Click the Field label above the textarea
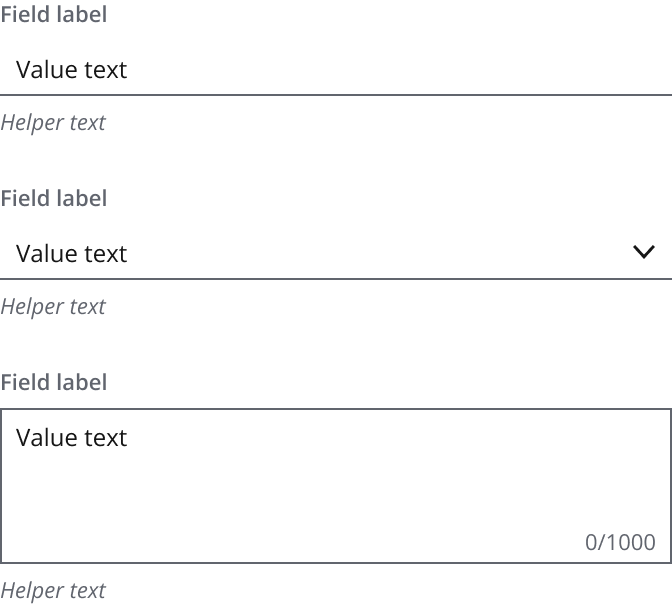The image size is (672, 604). click(x=54, y=382)
